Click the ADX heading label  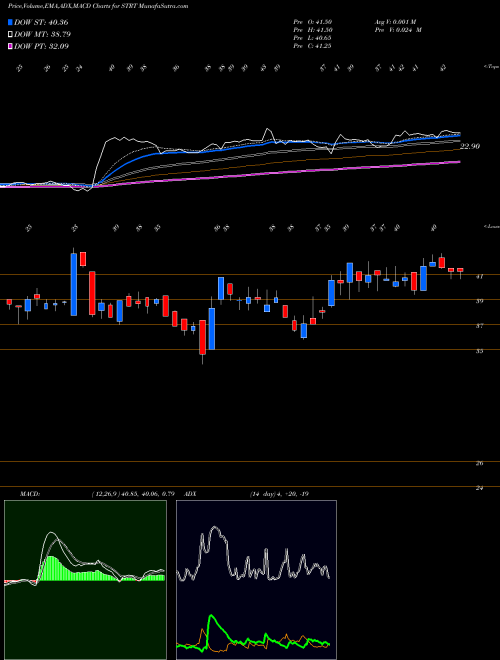189,494
